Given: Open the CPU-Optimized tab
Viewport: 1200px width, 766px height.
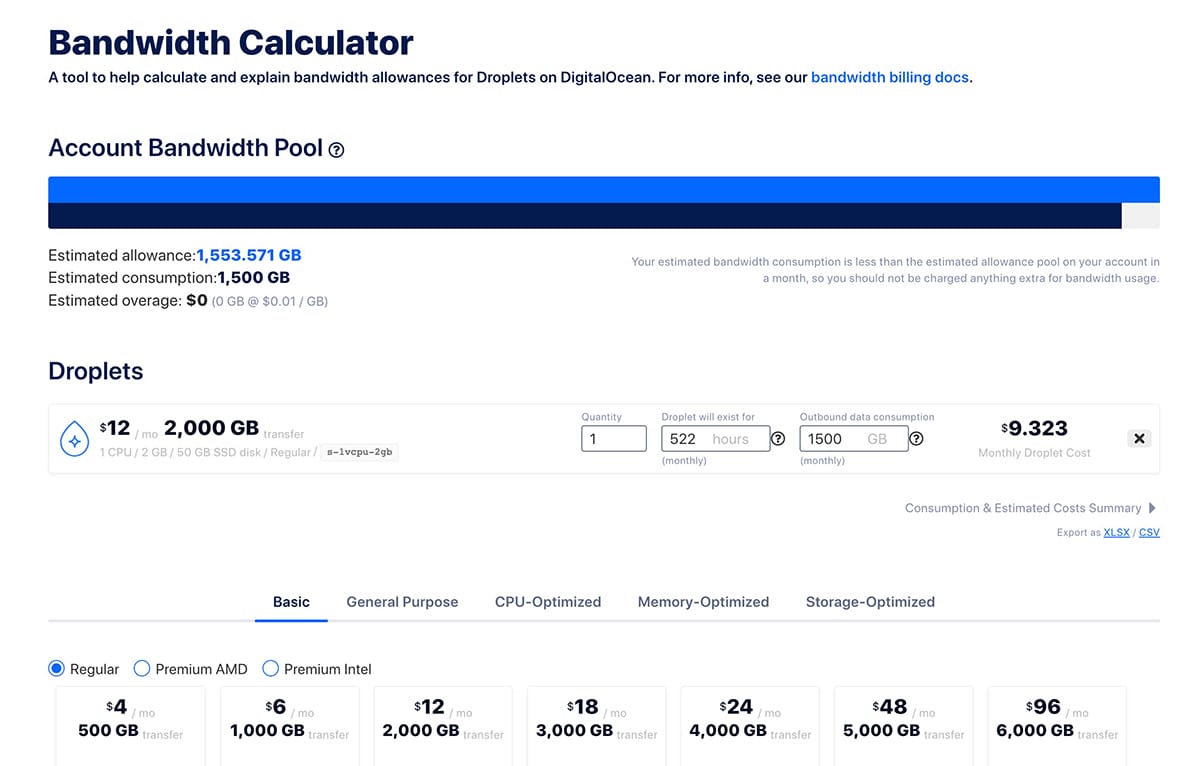Looking at the screenshot, I should point(548,602).
